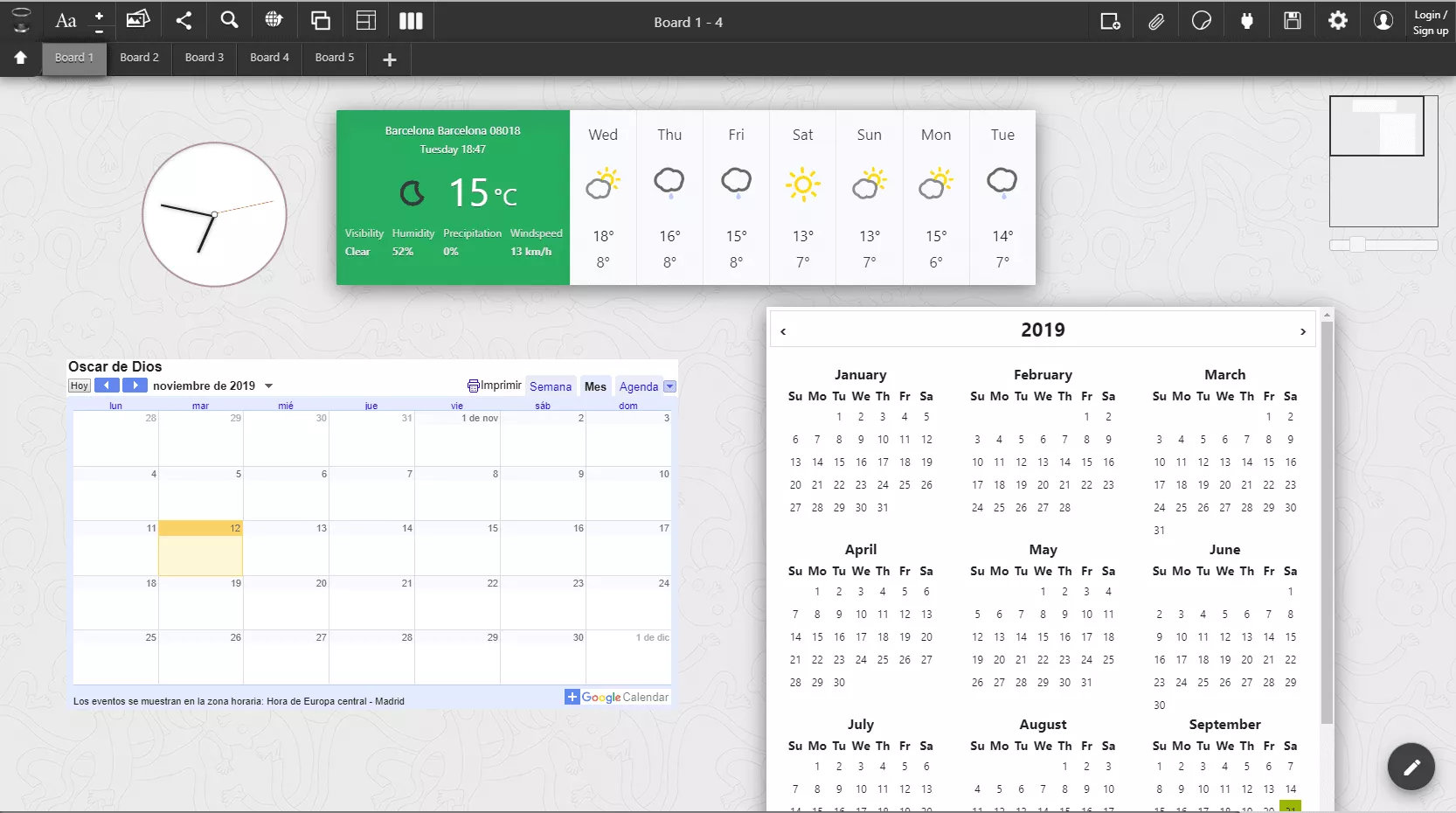Image resolution: width=1456 pixels, height=813 pixels.
Task: Click the Hoy button in the calendar
Action: (80, 386)
